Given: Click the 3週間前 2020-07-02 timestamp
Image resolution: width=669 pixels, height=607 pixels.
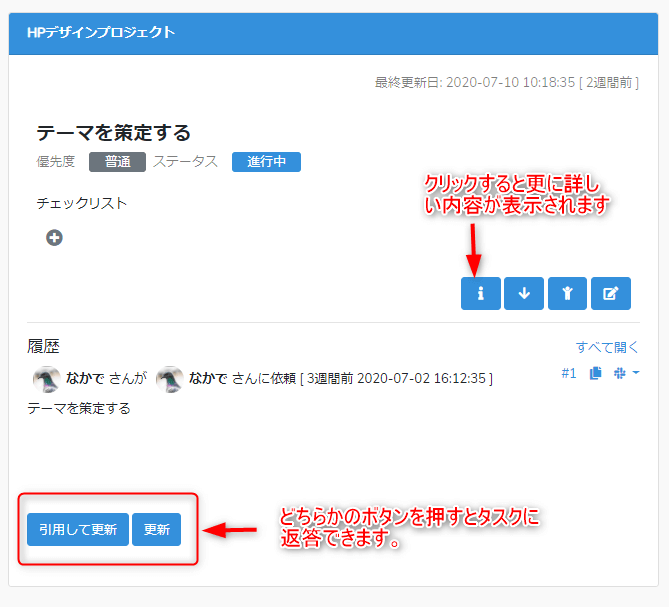Looking at the screenshot, I should (x=396, y=378).
